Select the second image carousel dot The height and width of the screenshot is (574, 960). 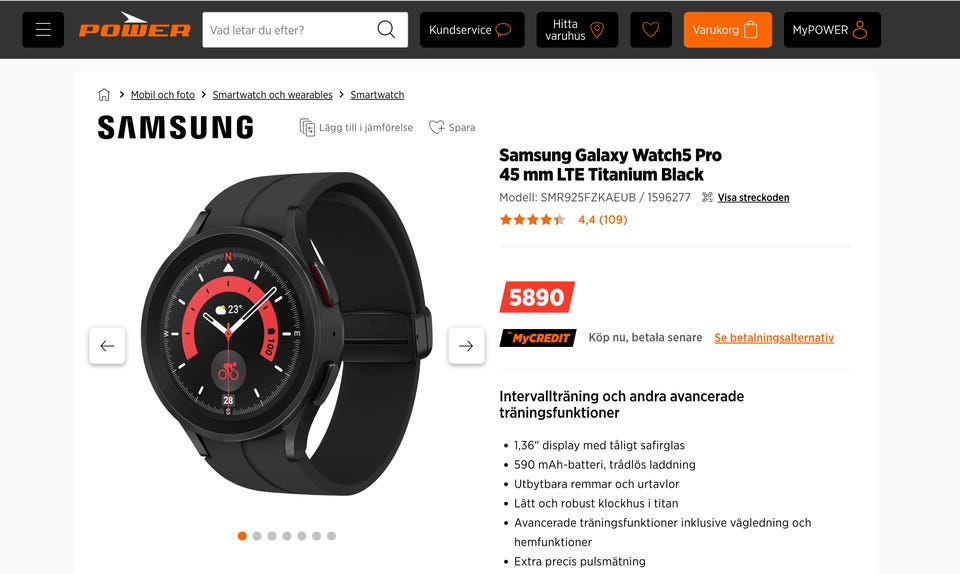(x=257, y=536)
